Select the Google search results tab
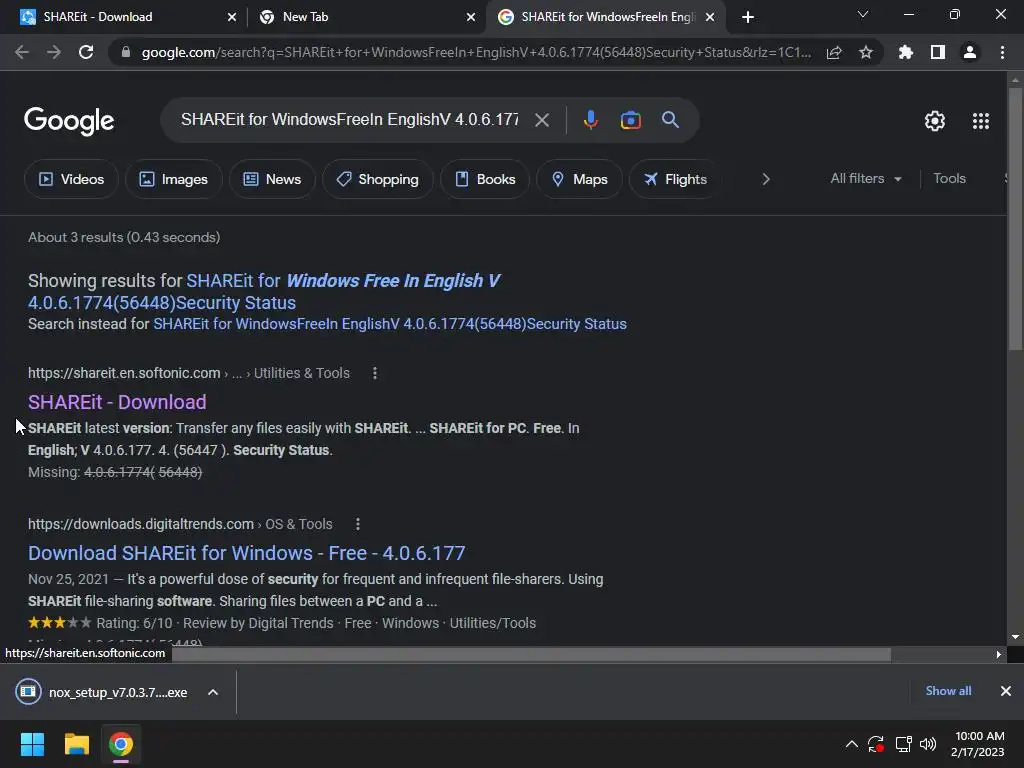Screen dimensions: 1024x768 tap(607, 17)
